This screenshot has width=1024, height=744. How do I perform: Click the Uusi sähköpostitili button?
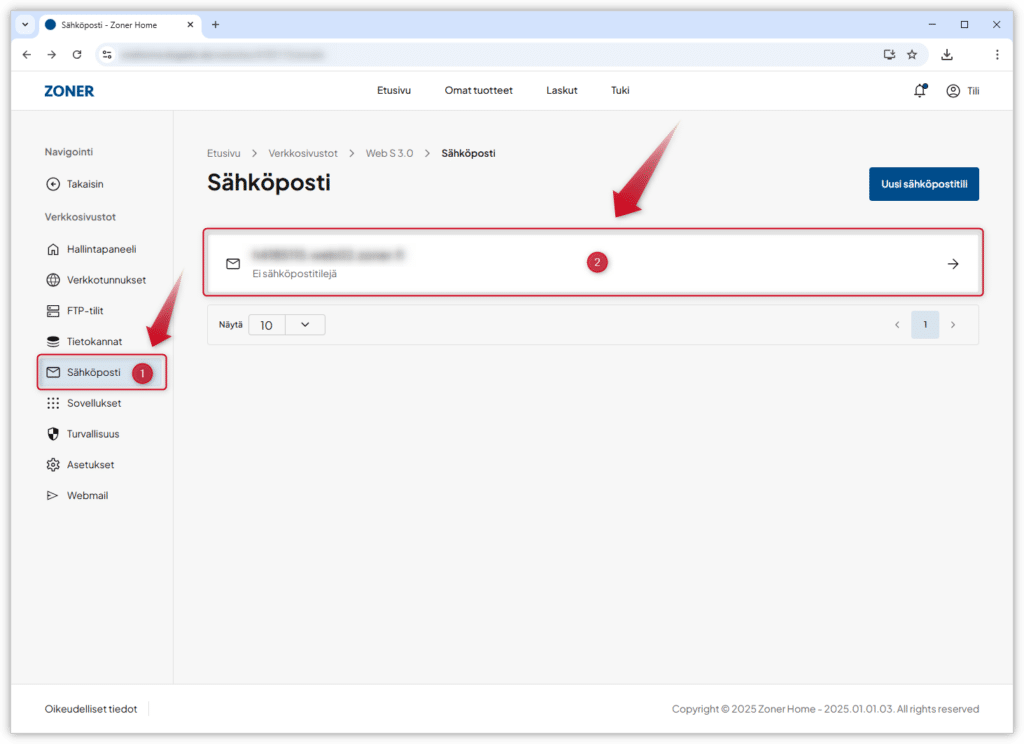923,184
